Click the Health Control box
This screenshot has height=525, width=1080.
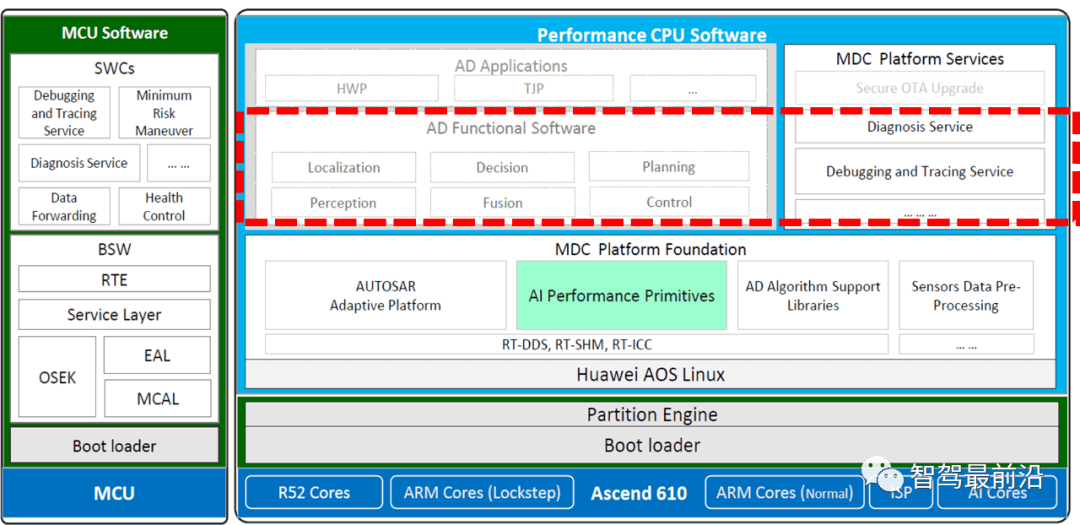click(164, 206)
